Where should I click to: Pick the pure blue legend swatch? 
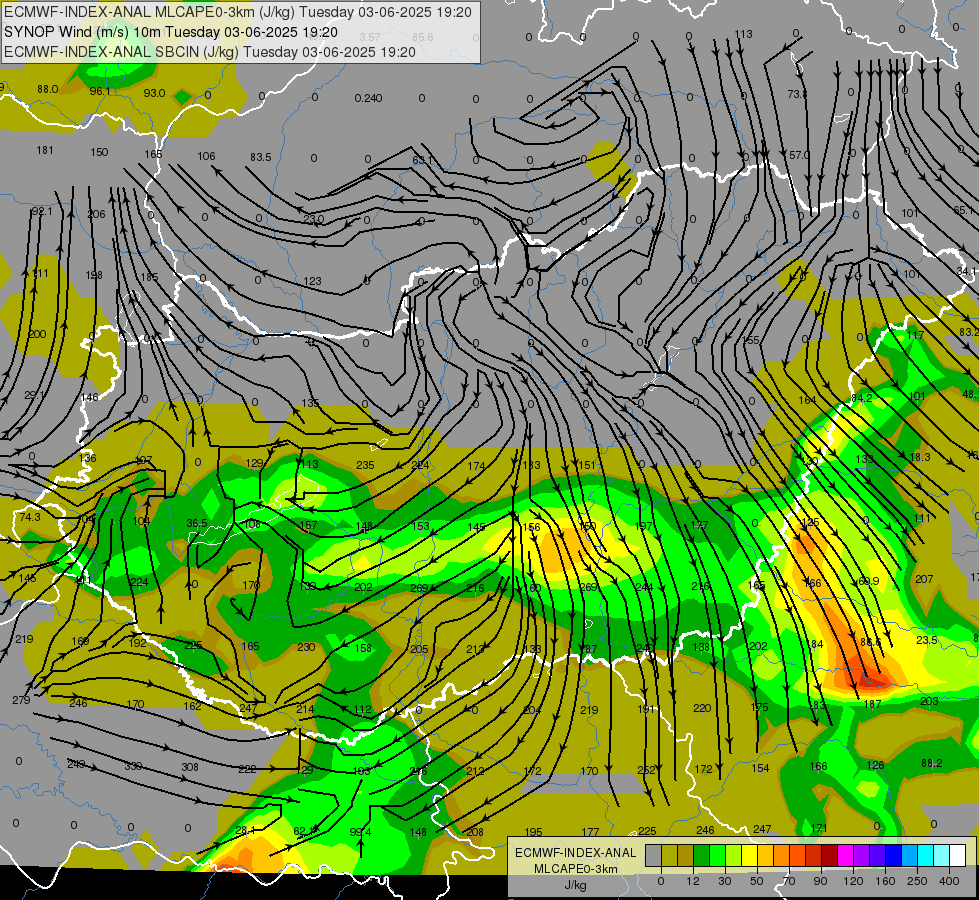[x=894, y=855]
